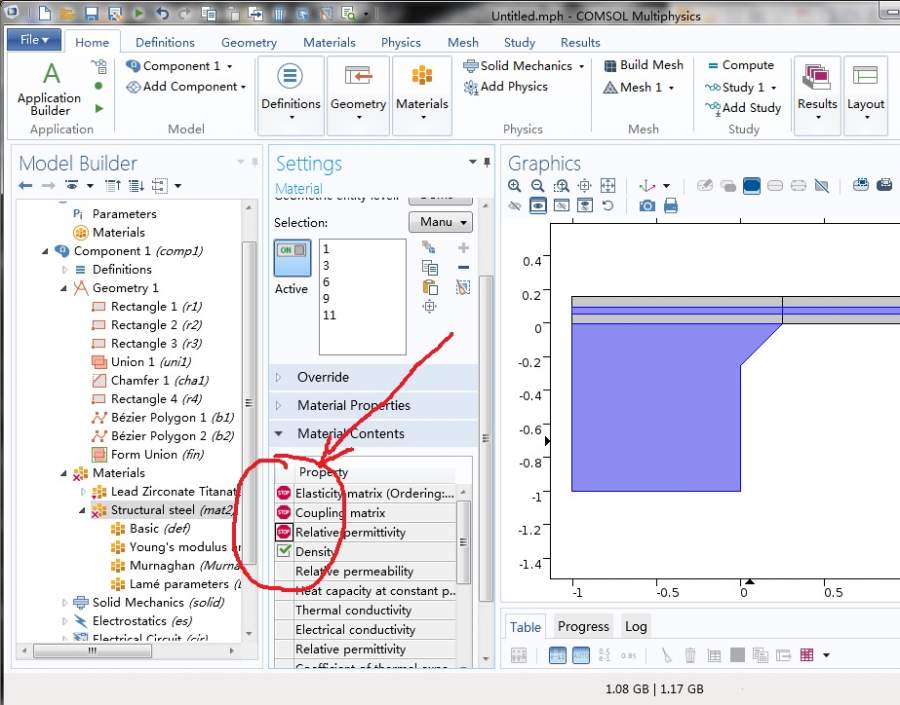Open the Solid Mechanics dropdown

581,67
